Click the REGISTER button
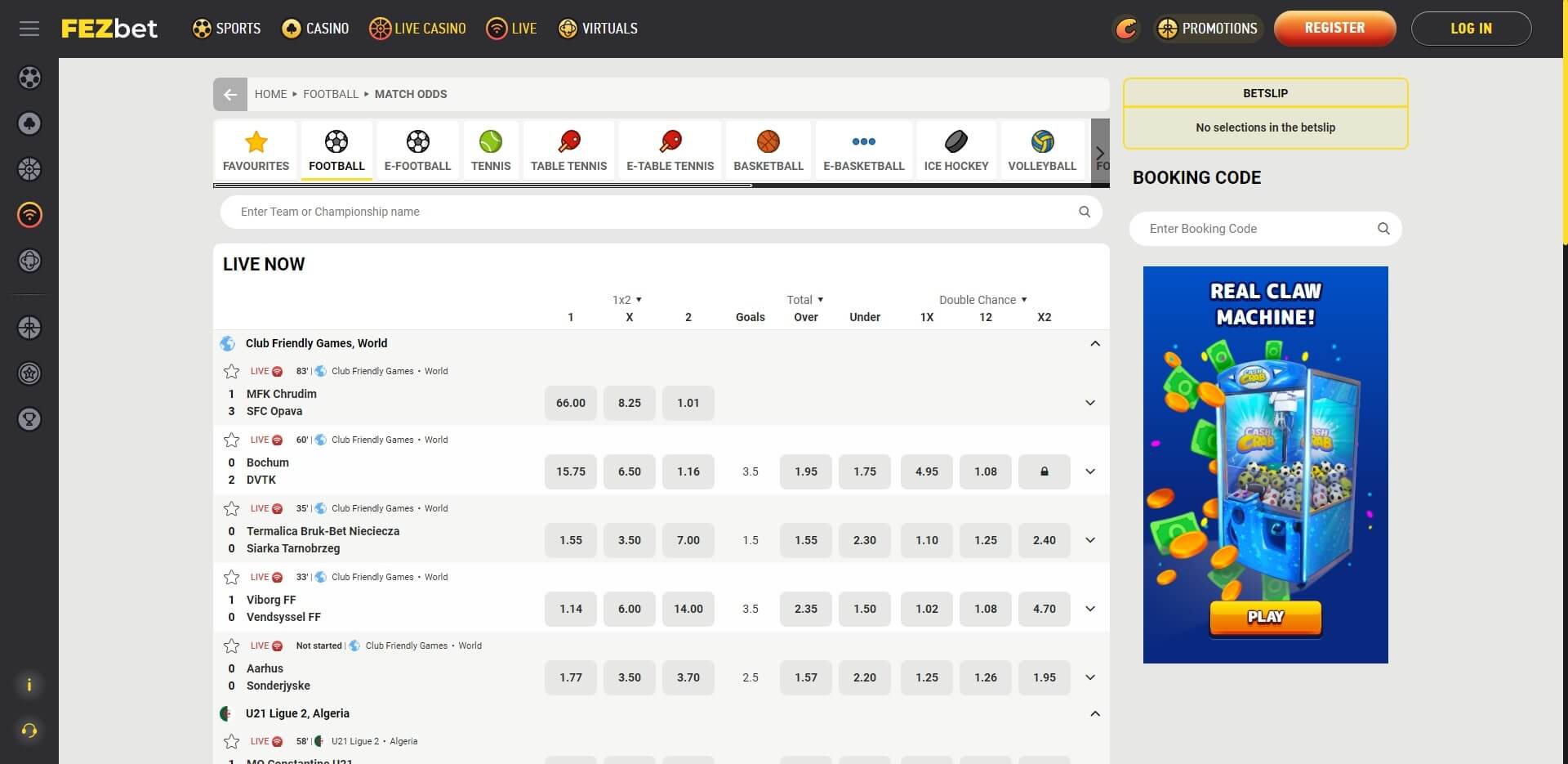This screenshot has width=1568, height=764. [x=1334, y=28]
